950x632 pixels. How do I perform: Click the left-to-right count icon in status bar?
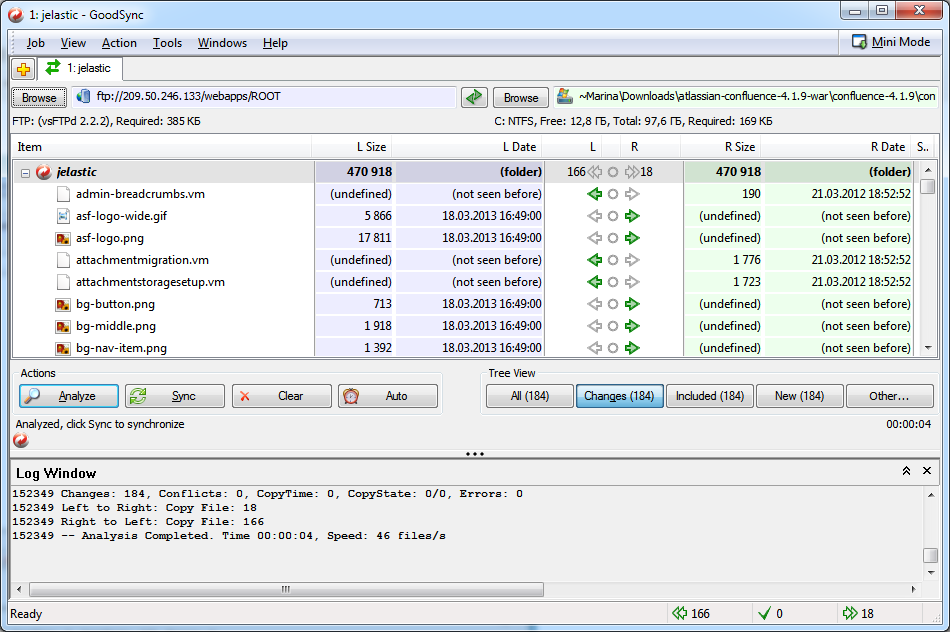850,613
